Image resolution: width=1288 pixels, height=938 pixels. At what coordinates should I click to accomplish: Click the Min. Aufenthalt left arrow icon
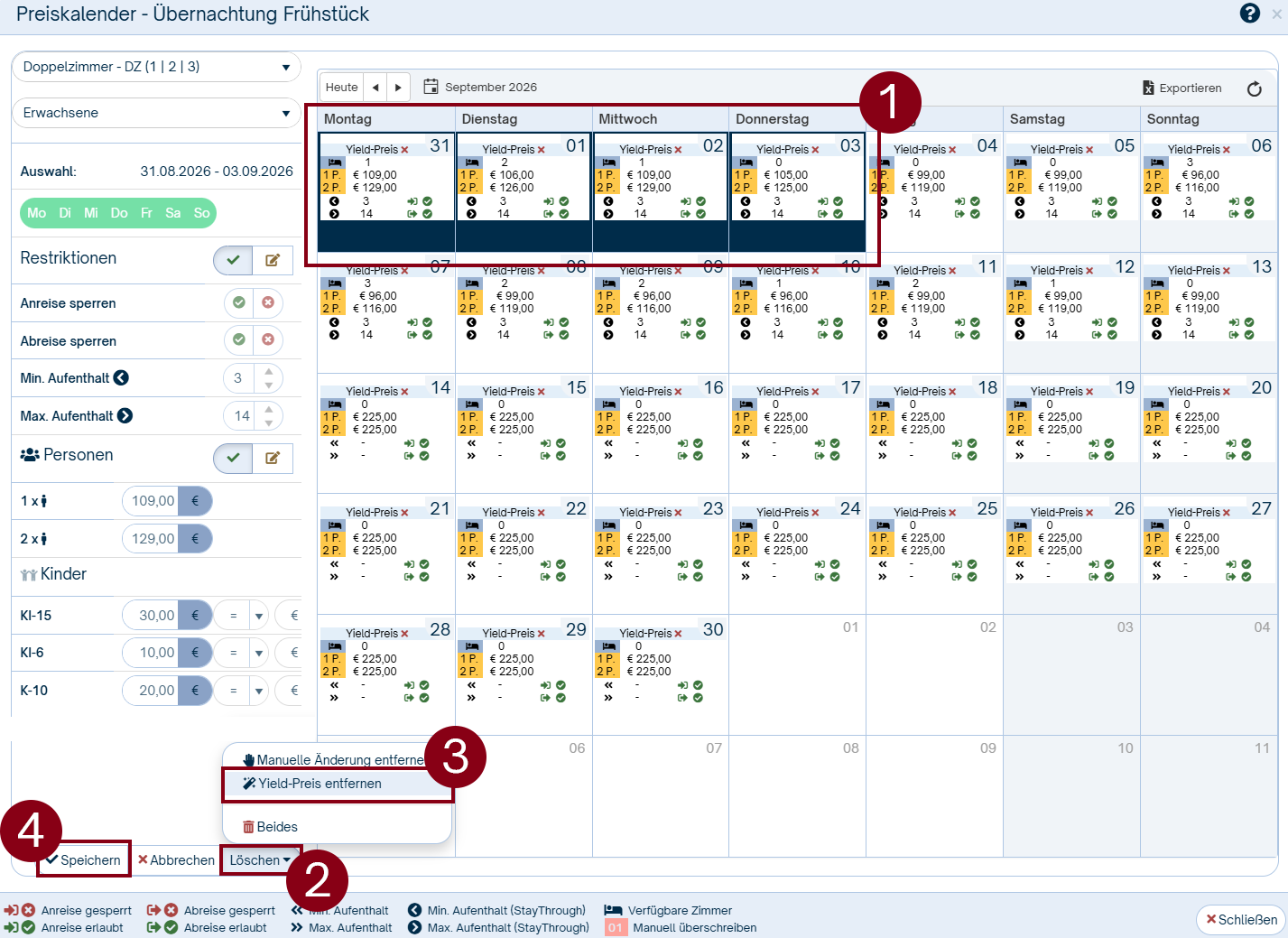pyautogui.click(x=121, y=378)
